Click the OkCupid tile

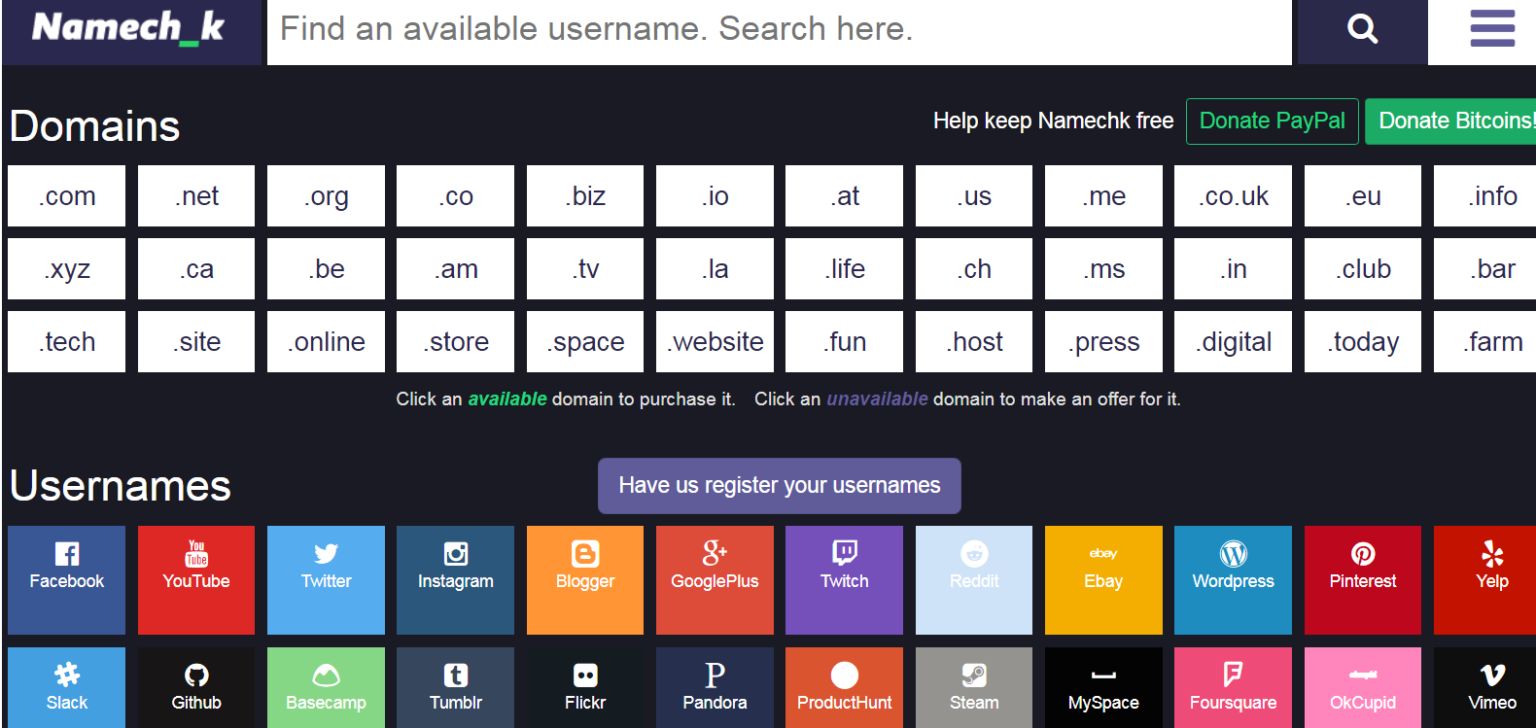click(x=1363, y=688)
